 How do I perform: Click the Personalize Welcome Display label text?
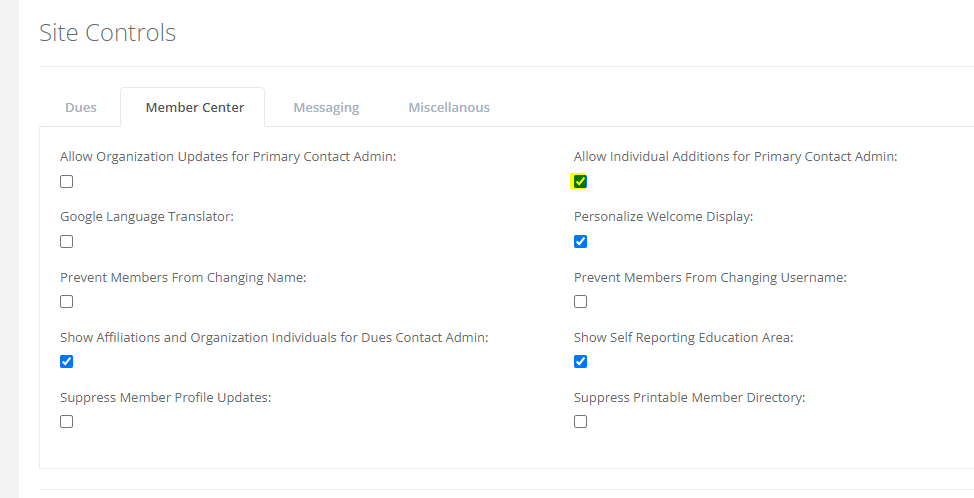663,217
